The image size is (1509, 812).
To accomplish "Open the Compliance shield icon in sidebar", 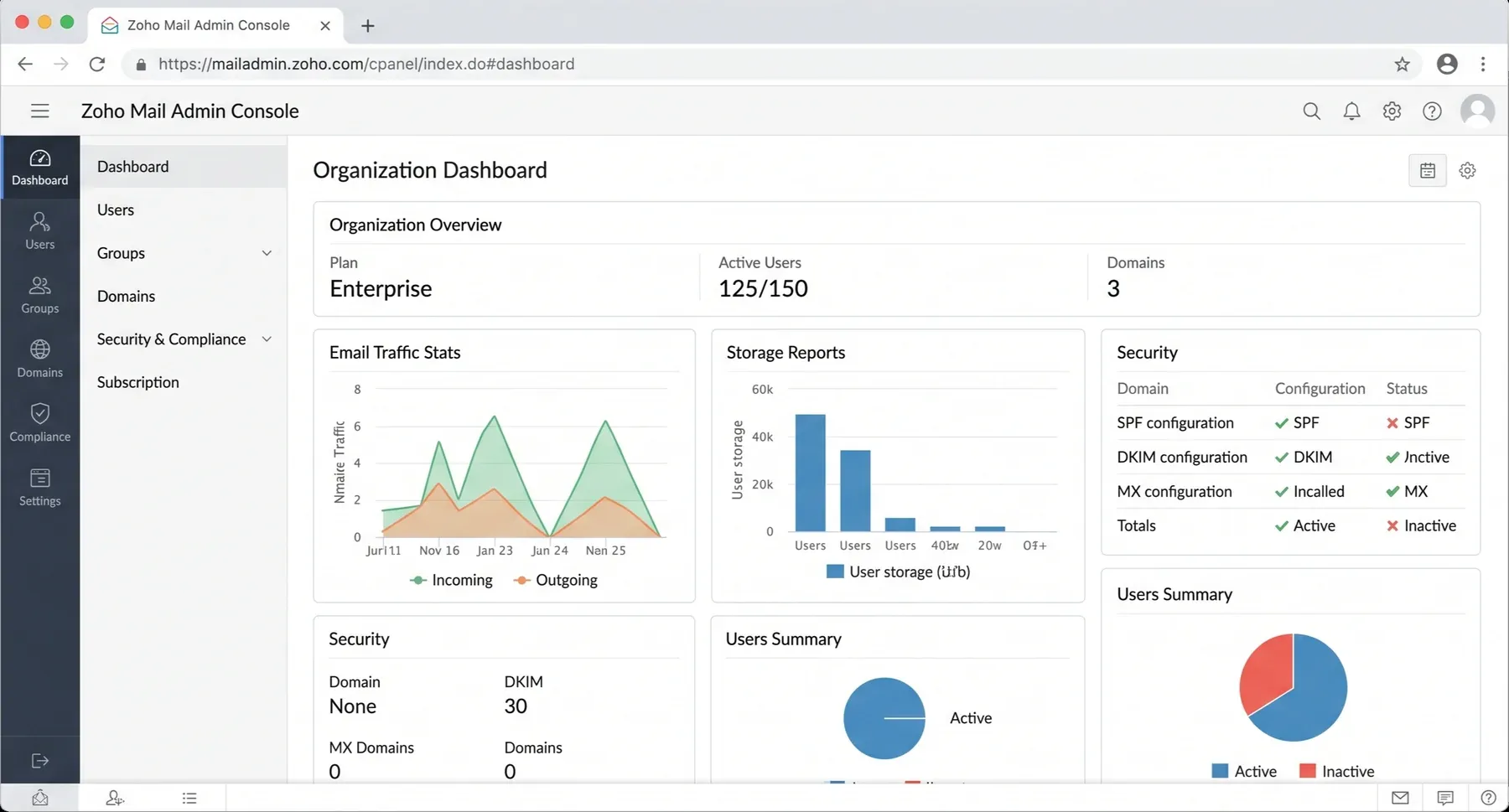I will coord(39,423).
